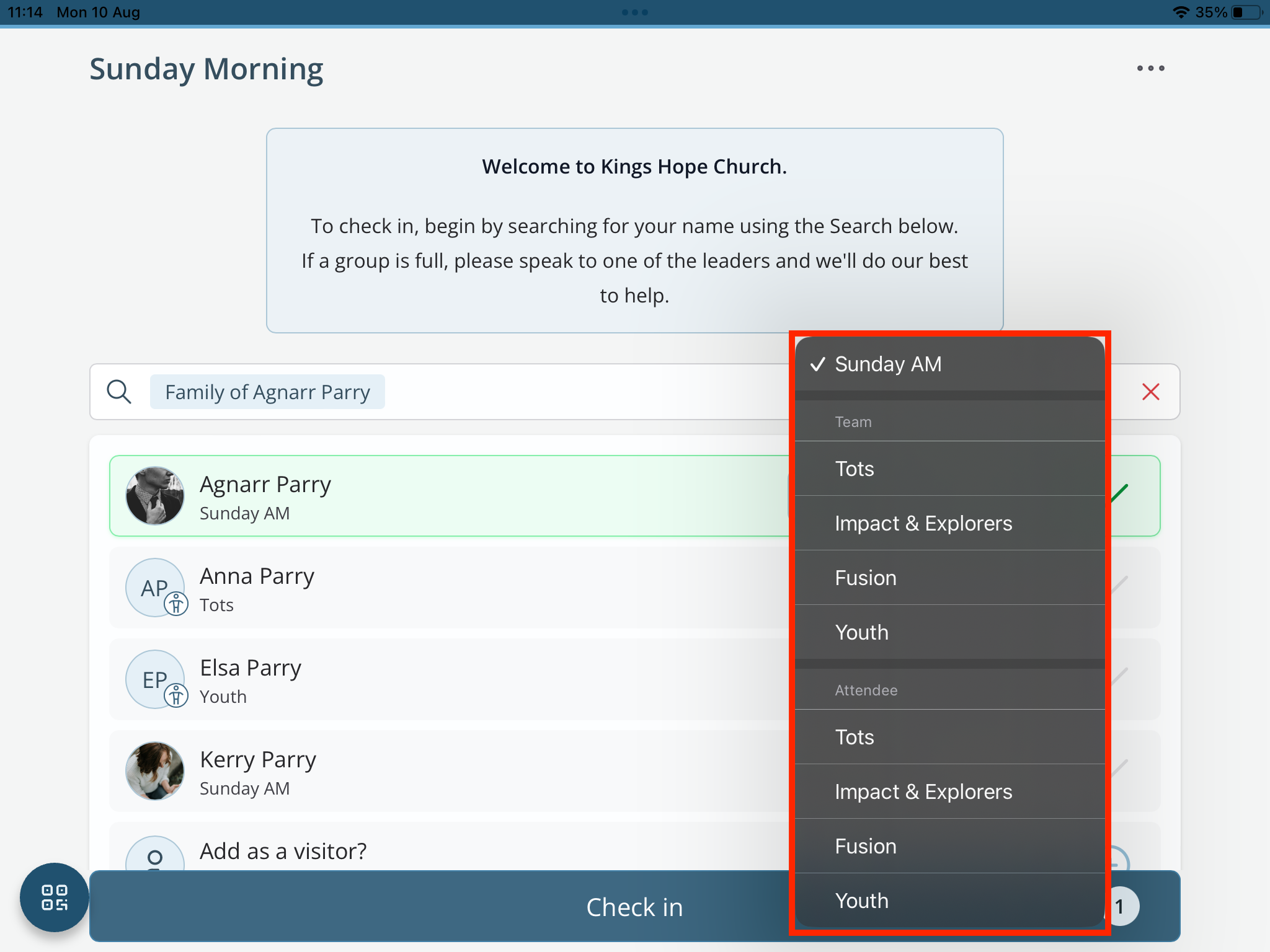
Task: Tap the battery status indicator
Action: pyautogui.click(x=1247, y=12)
